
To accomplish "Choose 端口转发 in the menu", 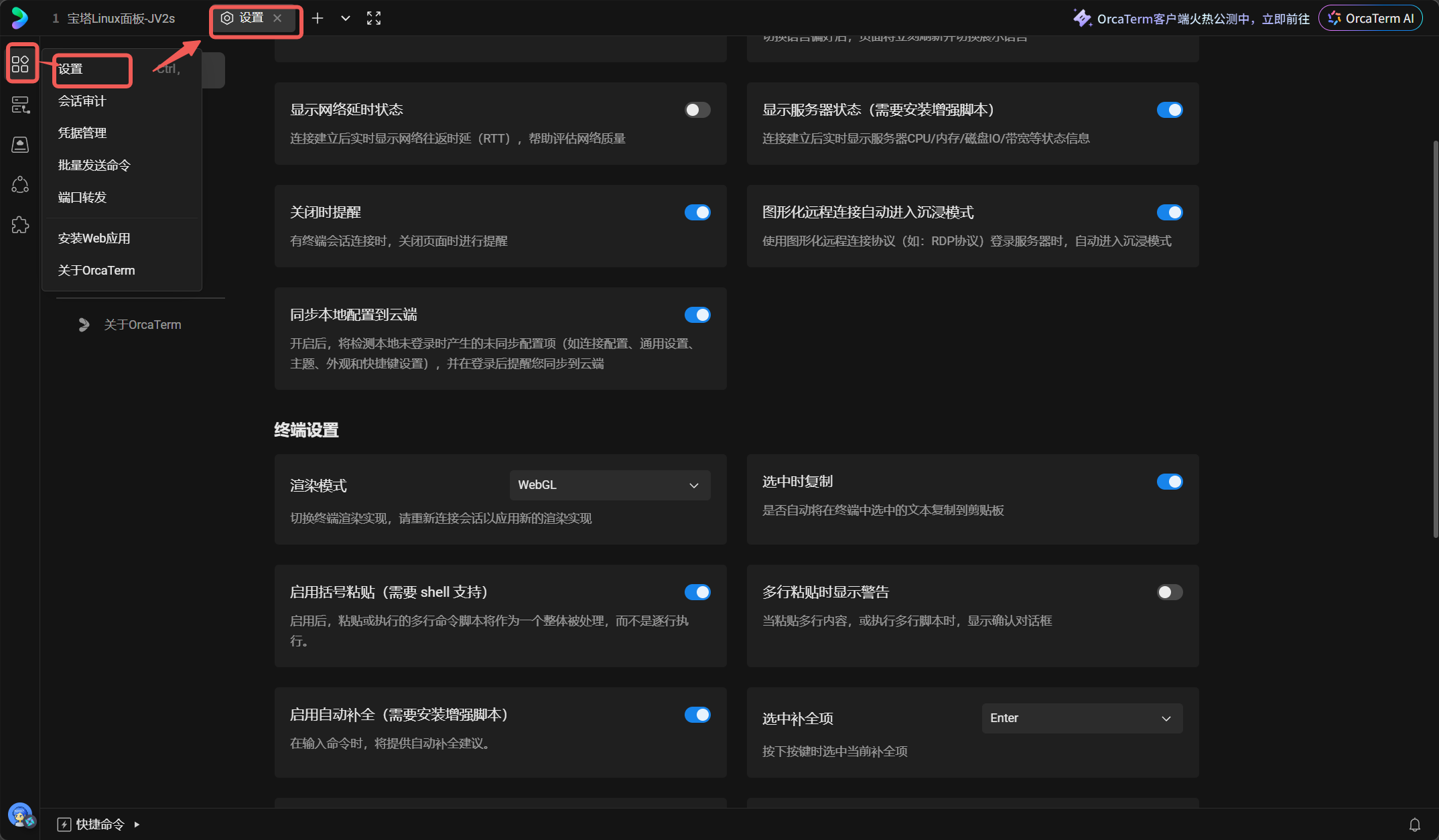I will [82, 198].
